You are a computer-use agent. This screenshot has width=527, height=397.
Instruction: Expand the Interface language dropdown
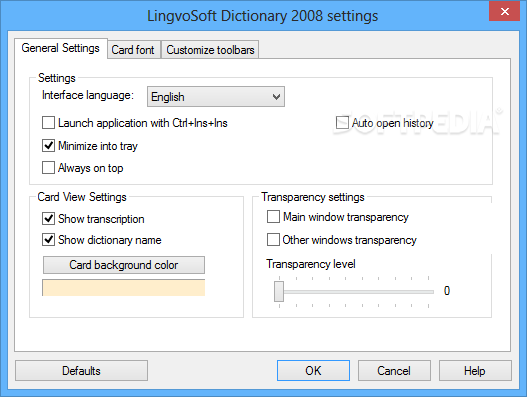point(216,97)
